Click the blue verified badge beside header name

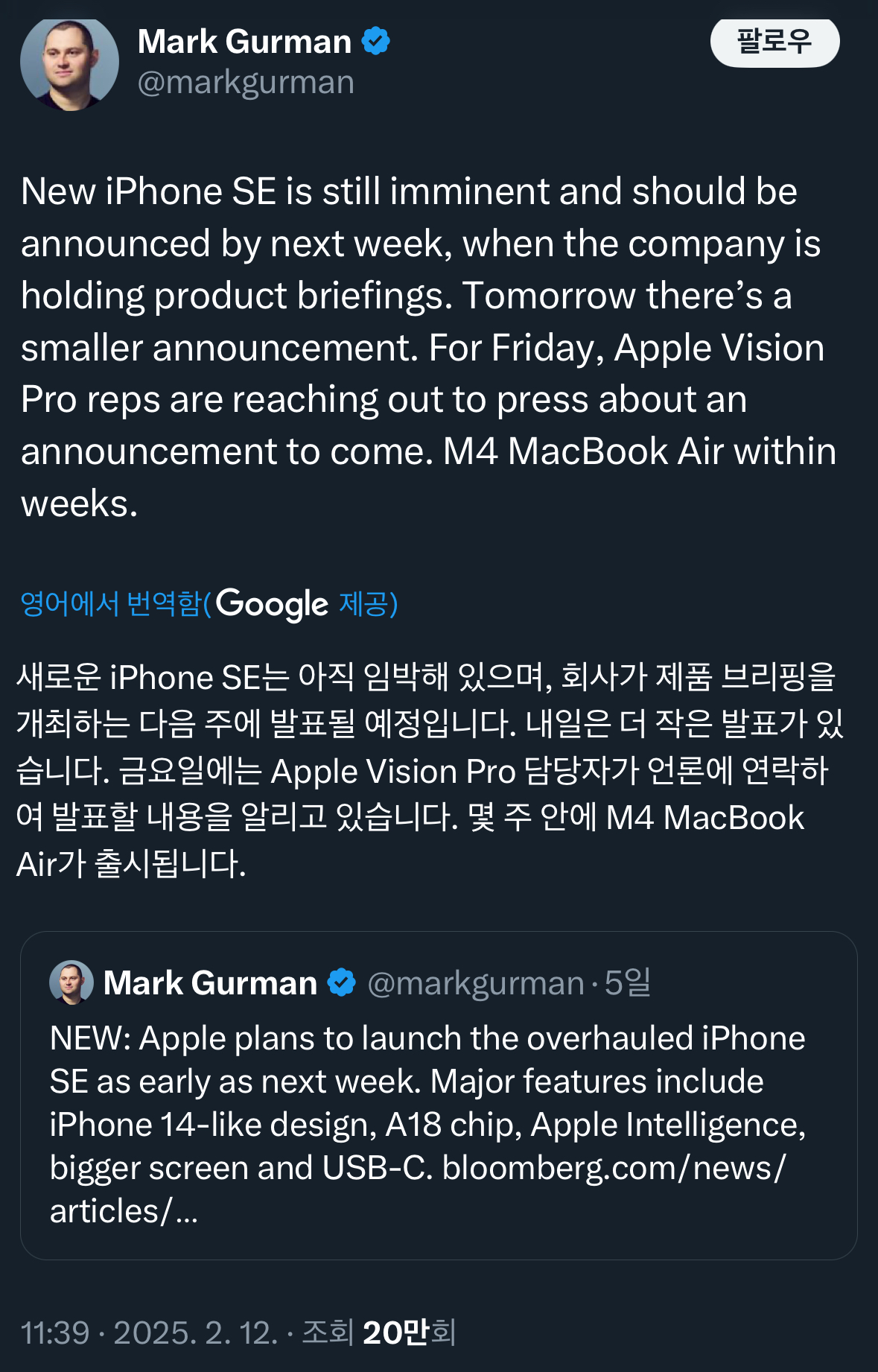coord(375,41)
